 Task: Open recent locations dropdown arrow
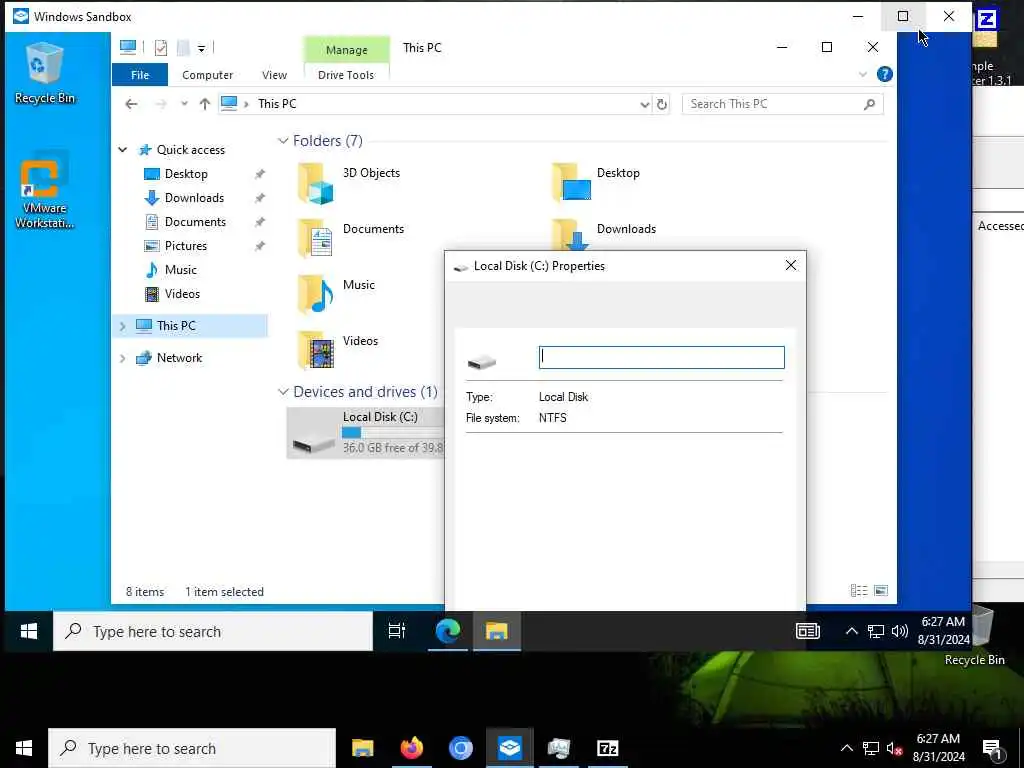coord(184,104)
